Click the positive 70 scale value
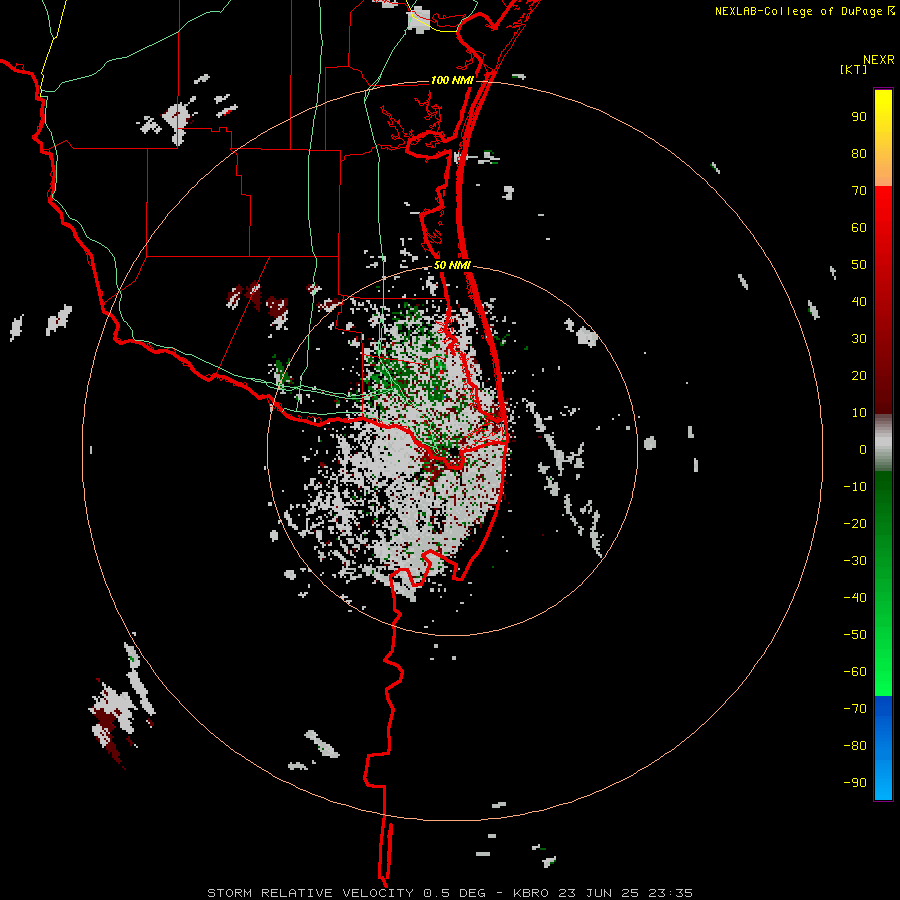Viewport: 900px width, 900px height. [859, 191]
